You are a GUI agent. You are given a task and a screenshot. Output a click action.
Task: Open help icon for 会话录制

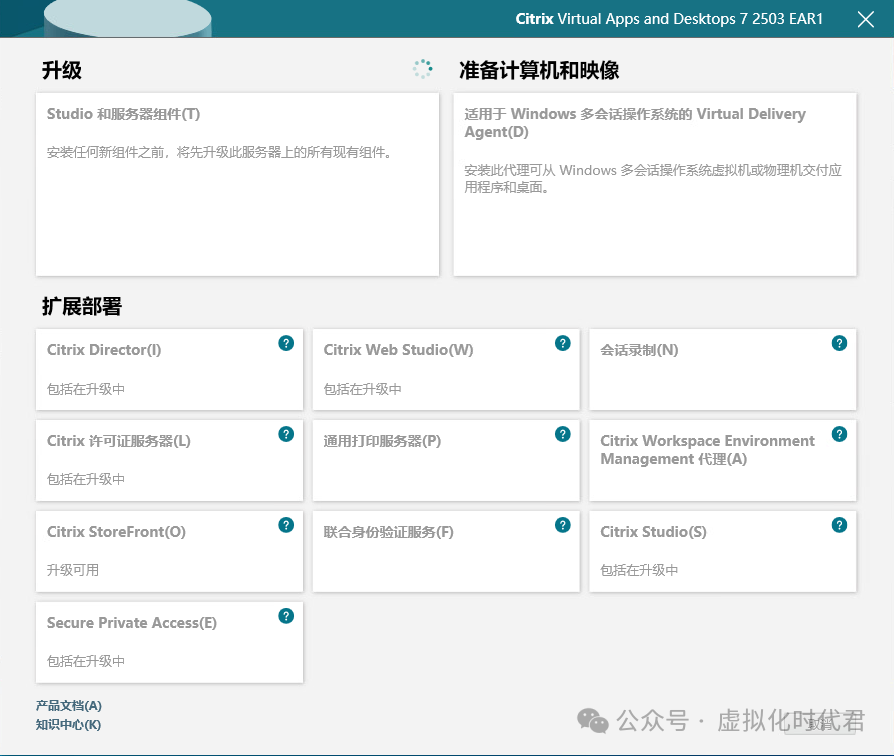pos(839,343)
